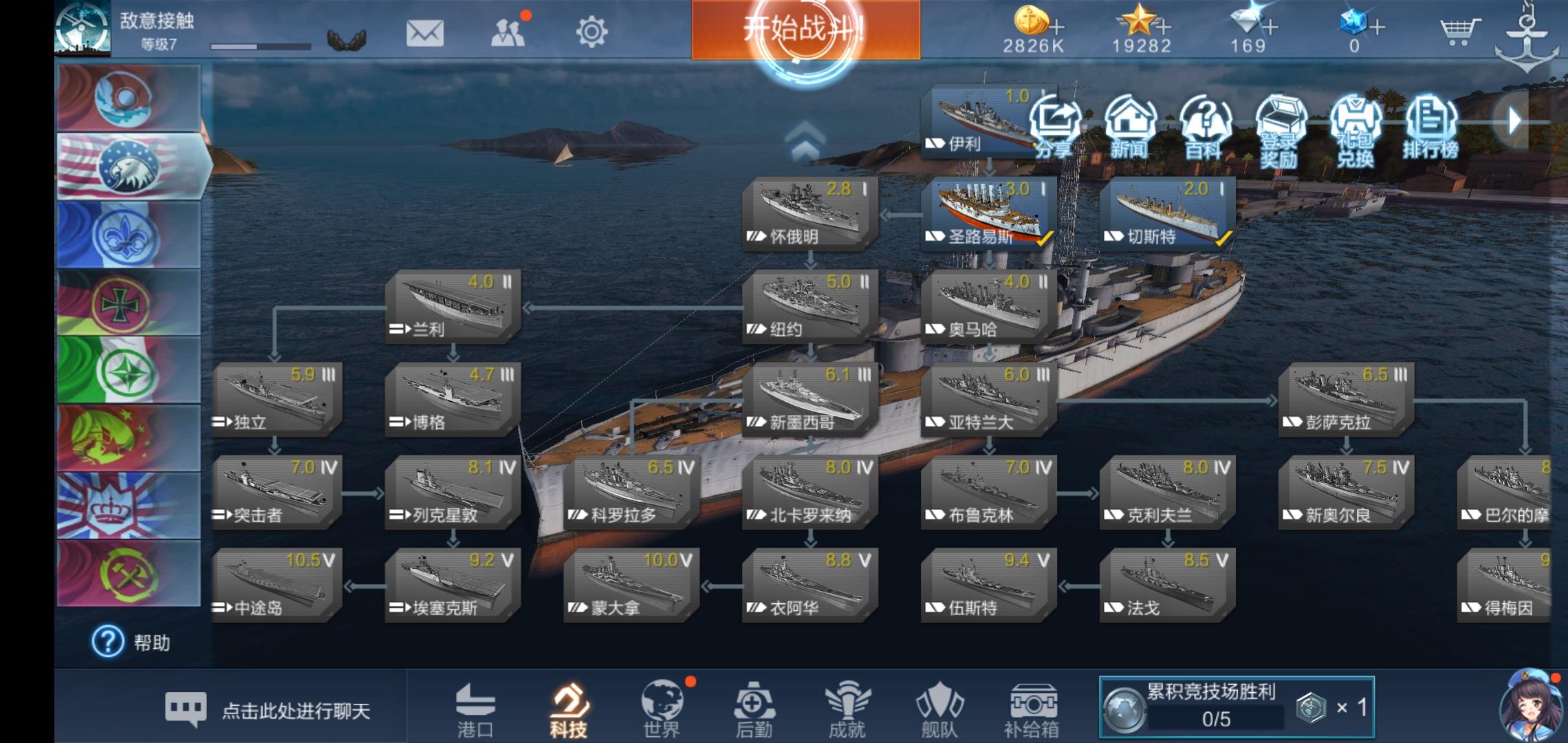Switch to the 舰队 fleet tab
The height and width of the screenshot is (743, 1568).
(939, 711)
